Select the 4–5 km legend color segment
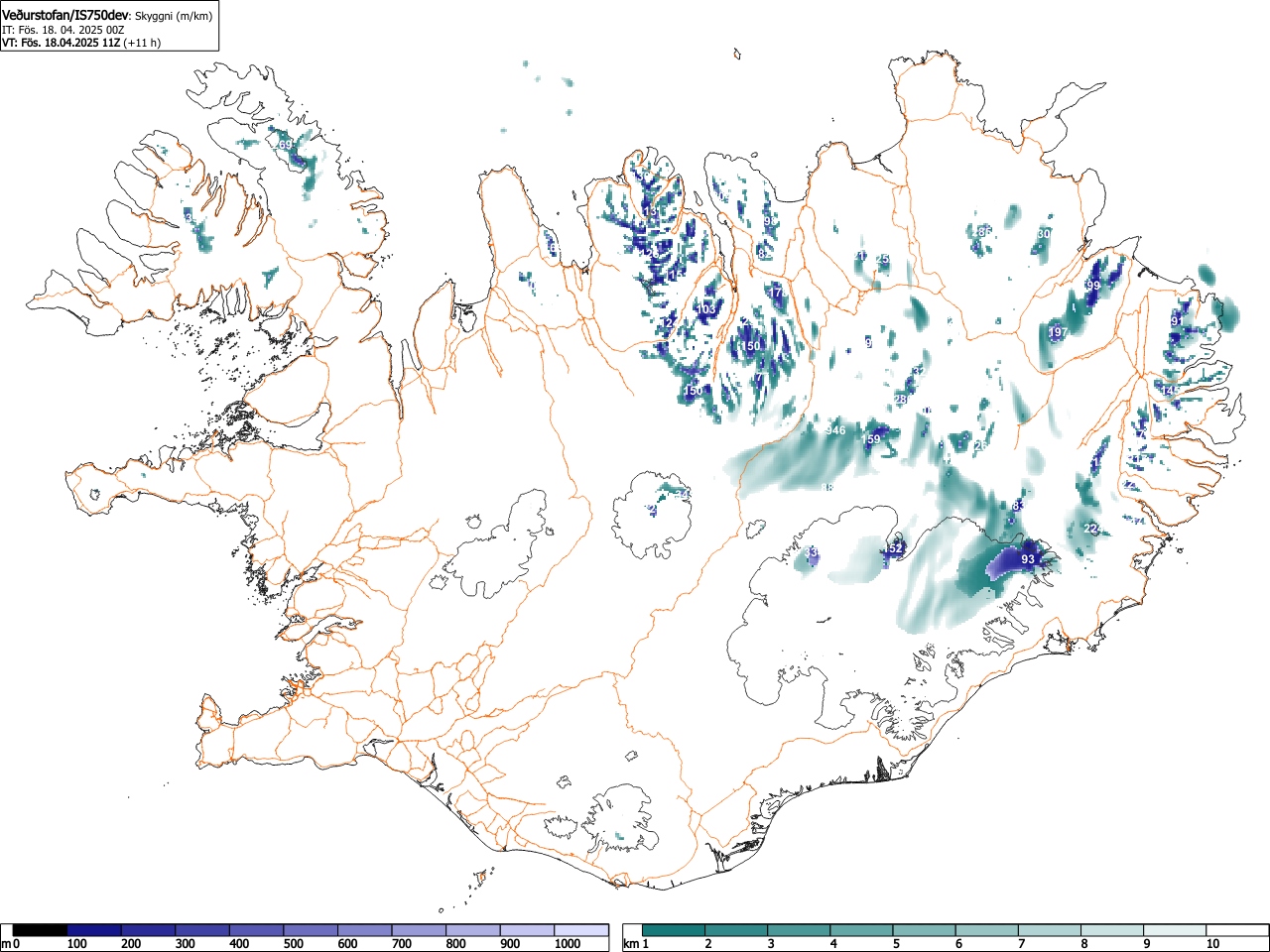Image resolution: width=1270 pixels, height=952 pixels. 861,930
